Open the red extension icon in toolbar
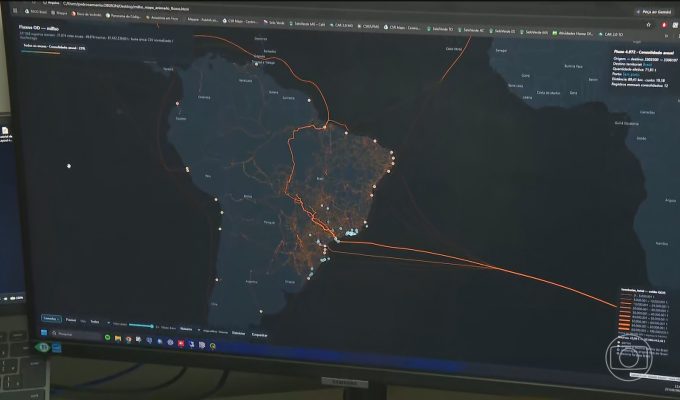Viewport: 680px width, 400px height. click(664, 25)
